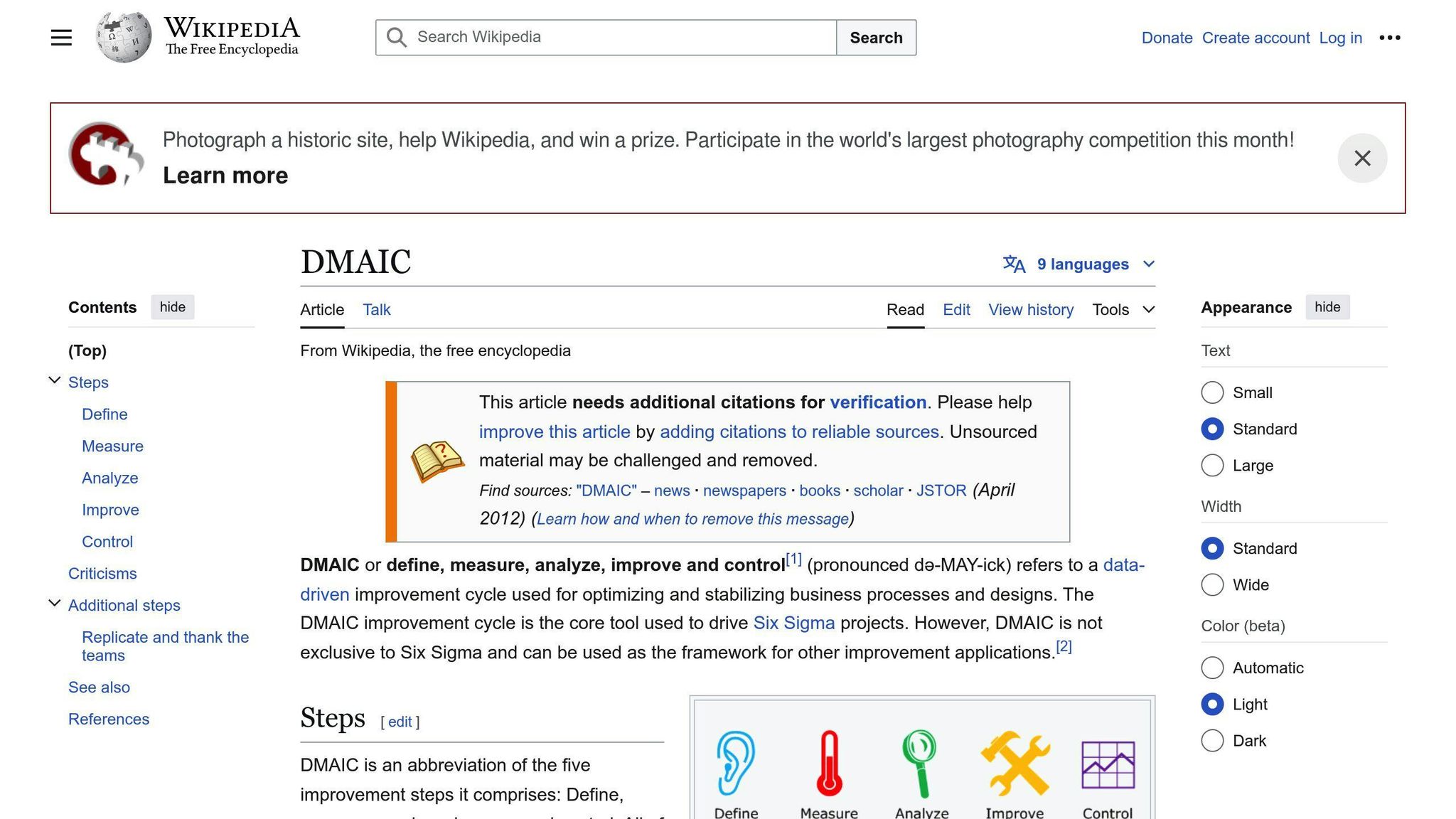The width and height of the screenshot is (1456, 819).
Task: Click the photography competition banner logo
Action: [107, 154]
